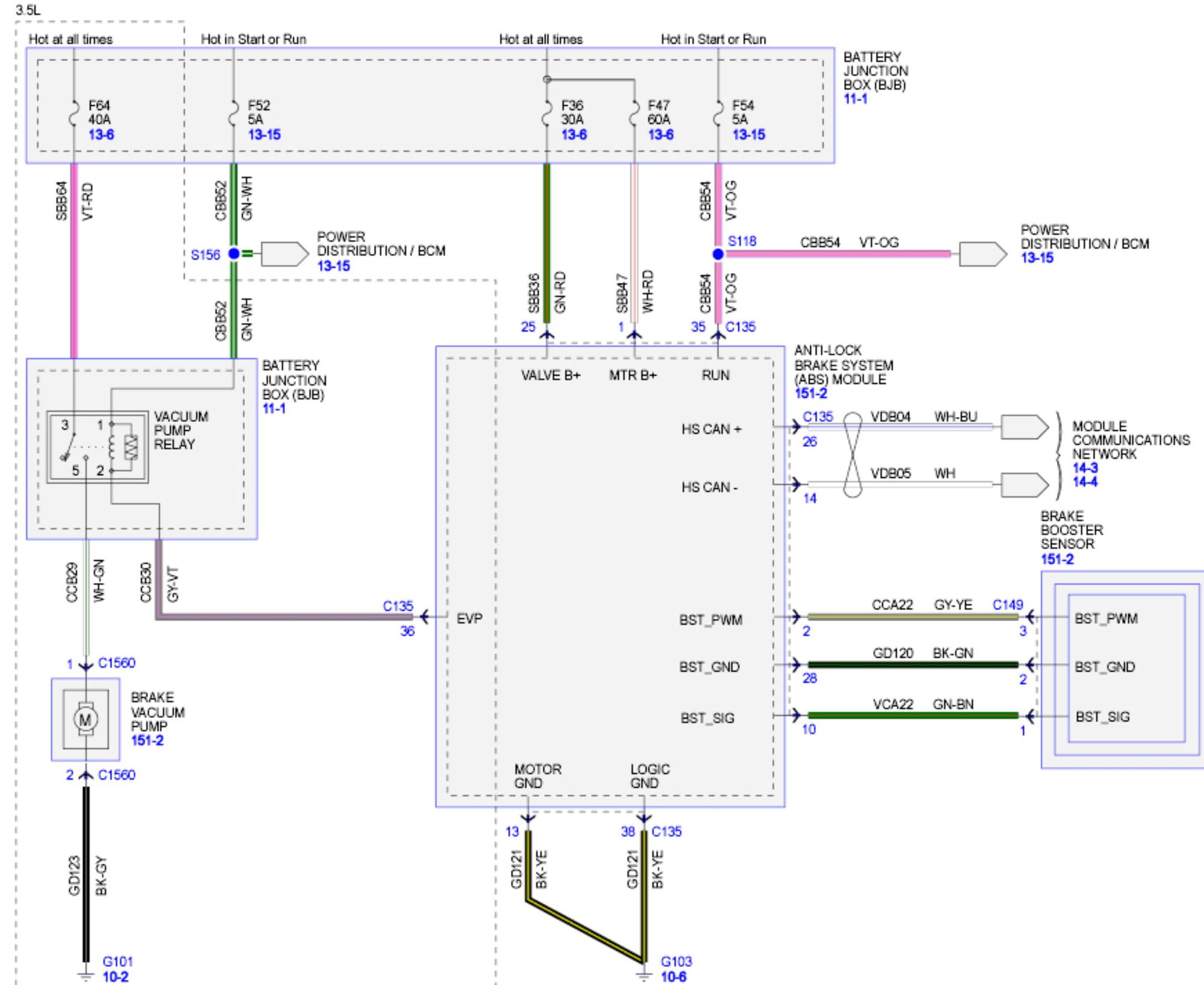Click the G101 ground symbol
This screenshot has height=985, width=1204.
85,975
